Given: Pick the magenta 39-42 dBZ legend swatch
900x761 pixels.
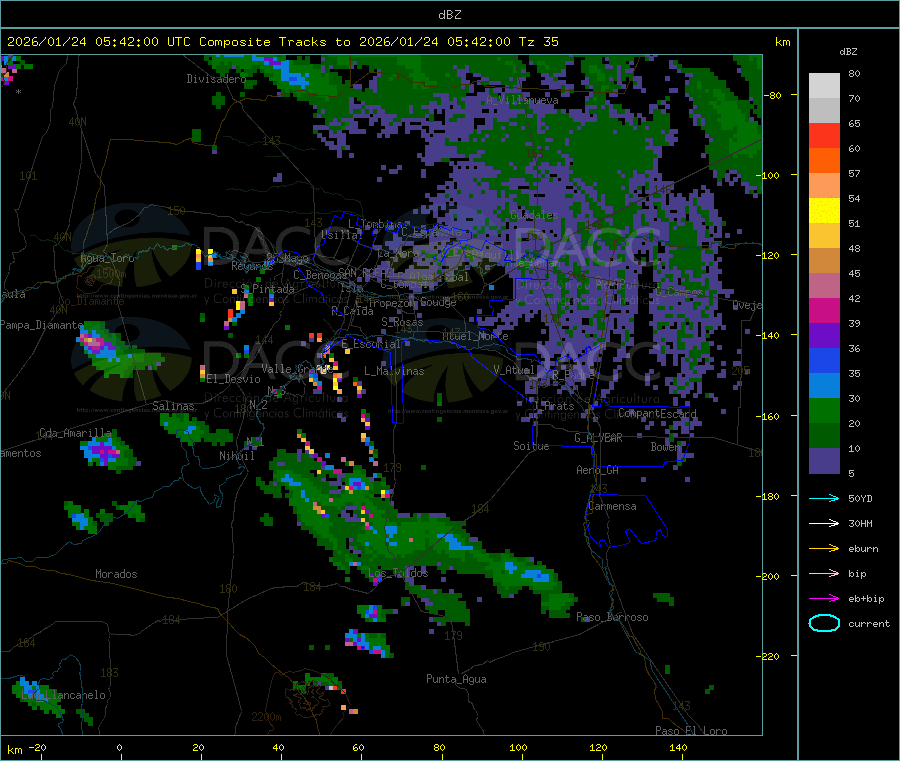Looking at the screenshot, I should pyautogui.click(x=824, y=310).
